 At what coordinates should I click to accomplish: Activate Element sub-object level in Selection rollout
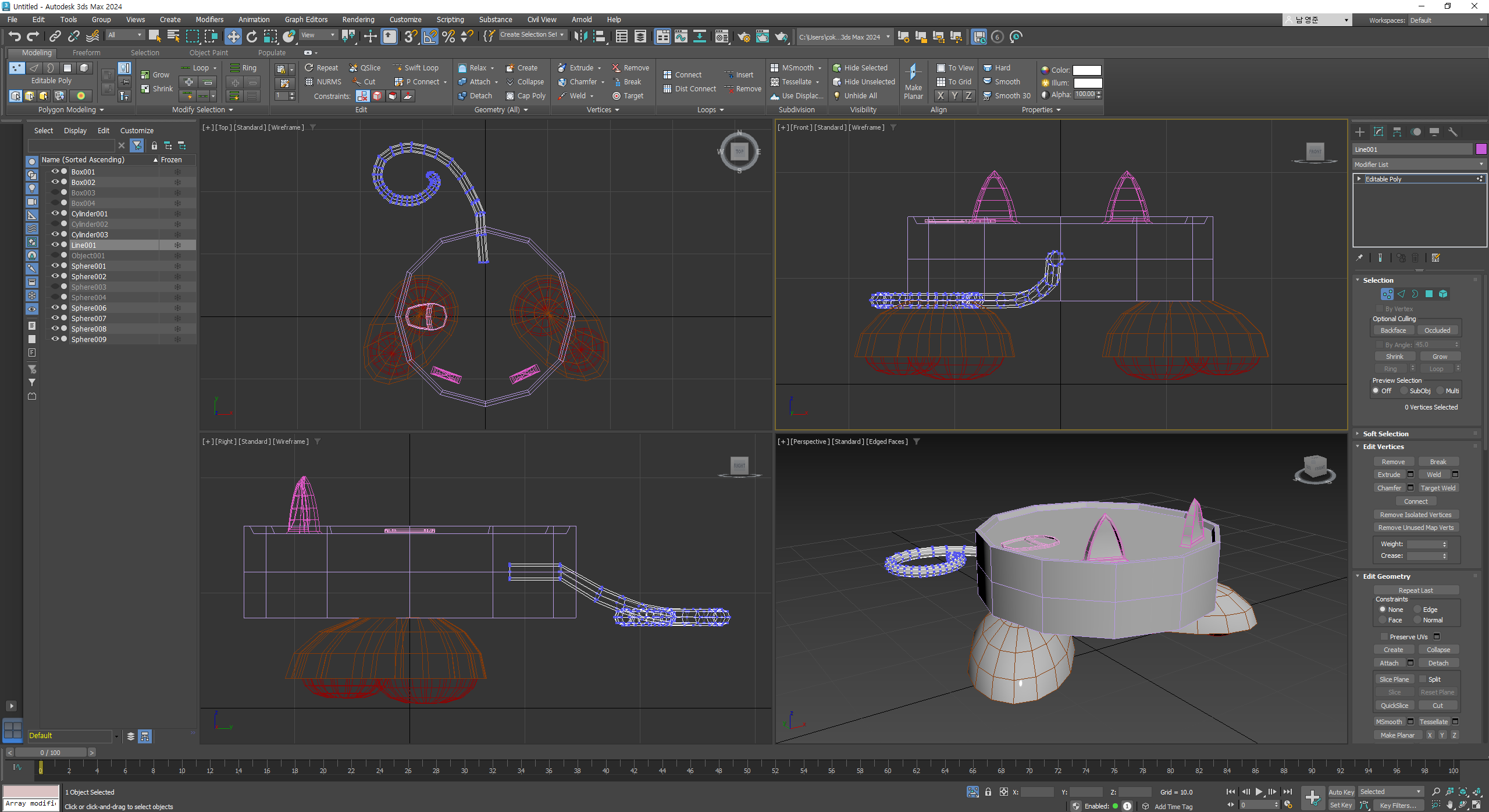pos(1443,294)
